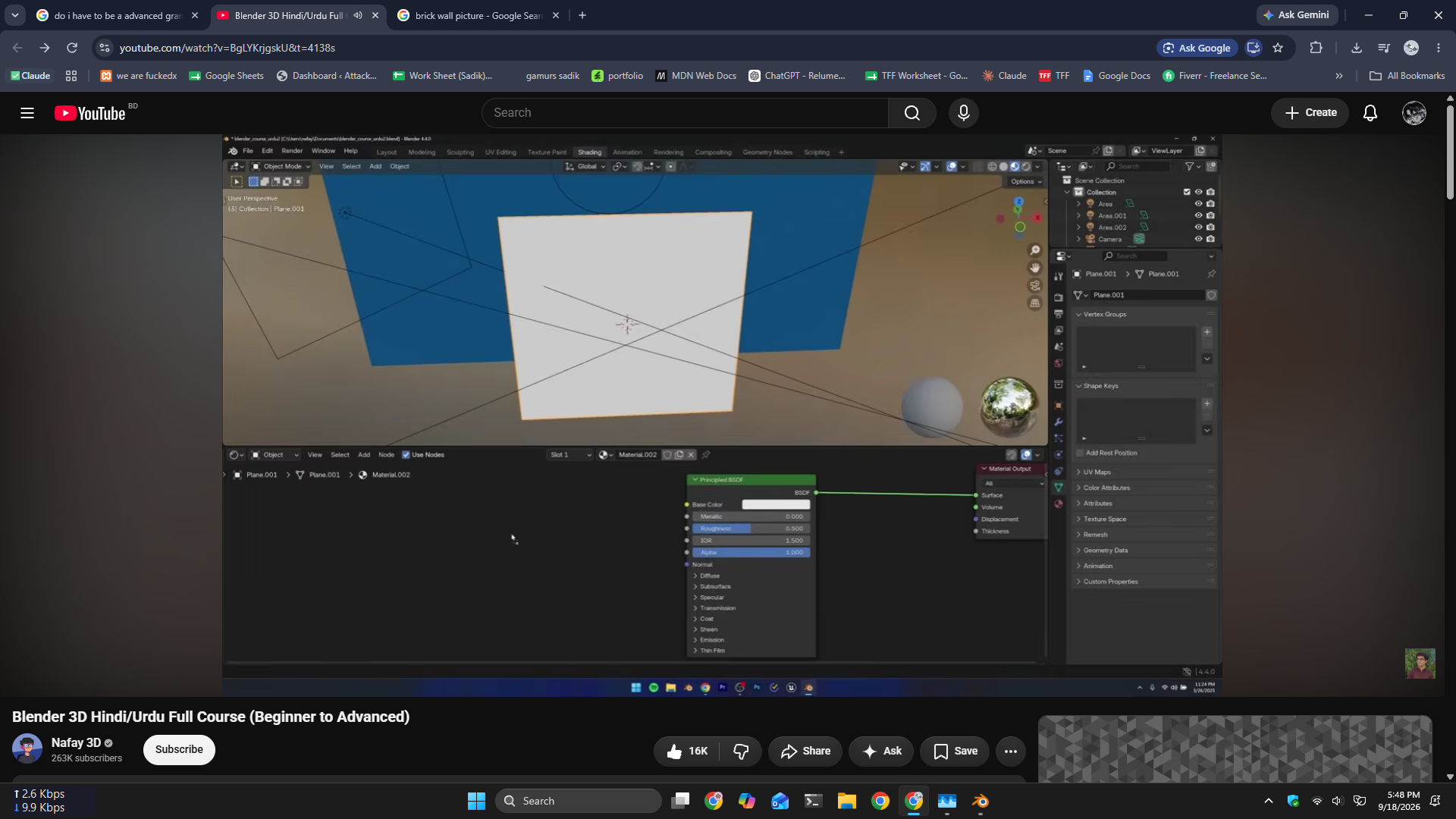Show hidden system tray icons
Viewport: 1456px width, 819px height.
coord(1268,801)
